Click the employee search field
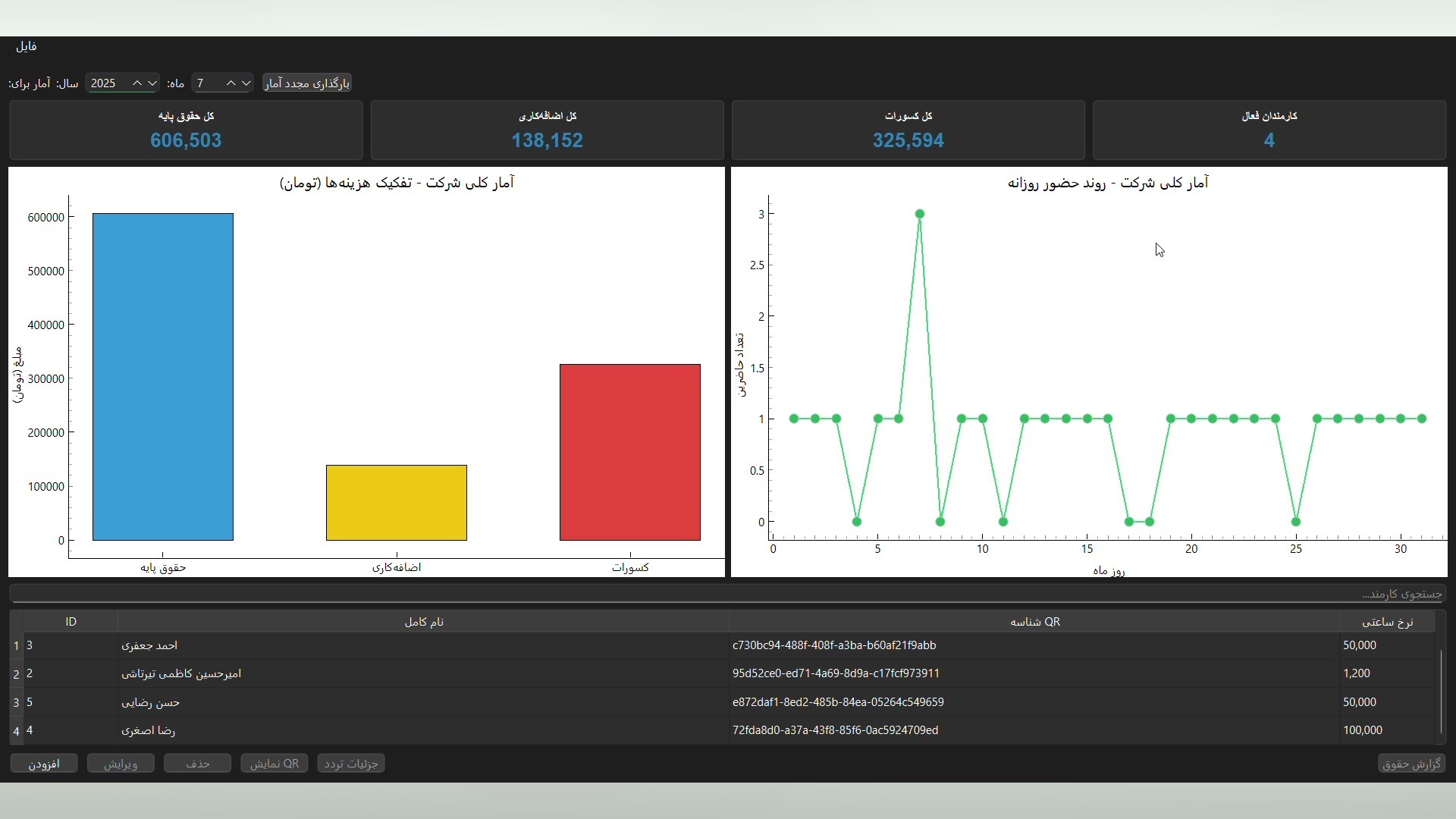Screen dimensions: 1456x819 click(x=728, y=594)
